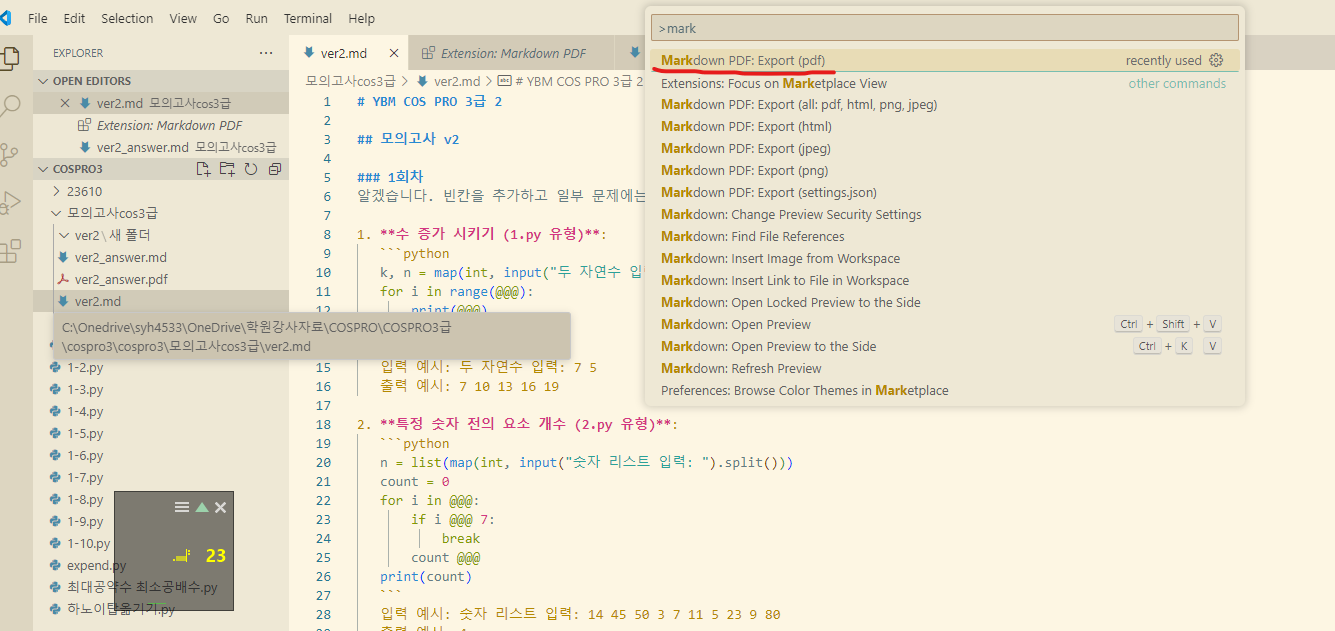Screen dimensions: 1335x631
Task: Click 모의고사cos3급 in the breadcrumb
Action: tap(350, 81)
